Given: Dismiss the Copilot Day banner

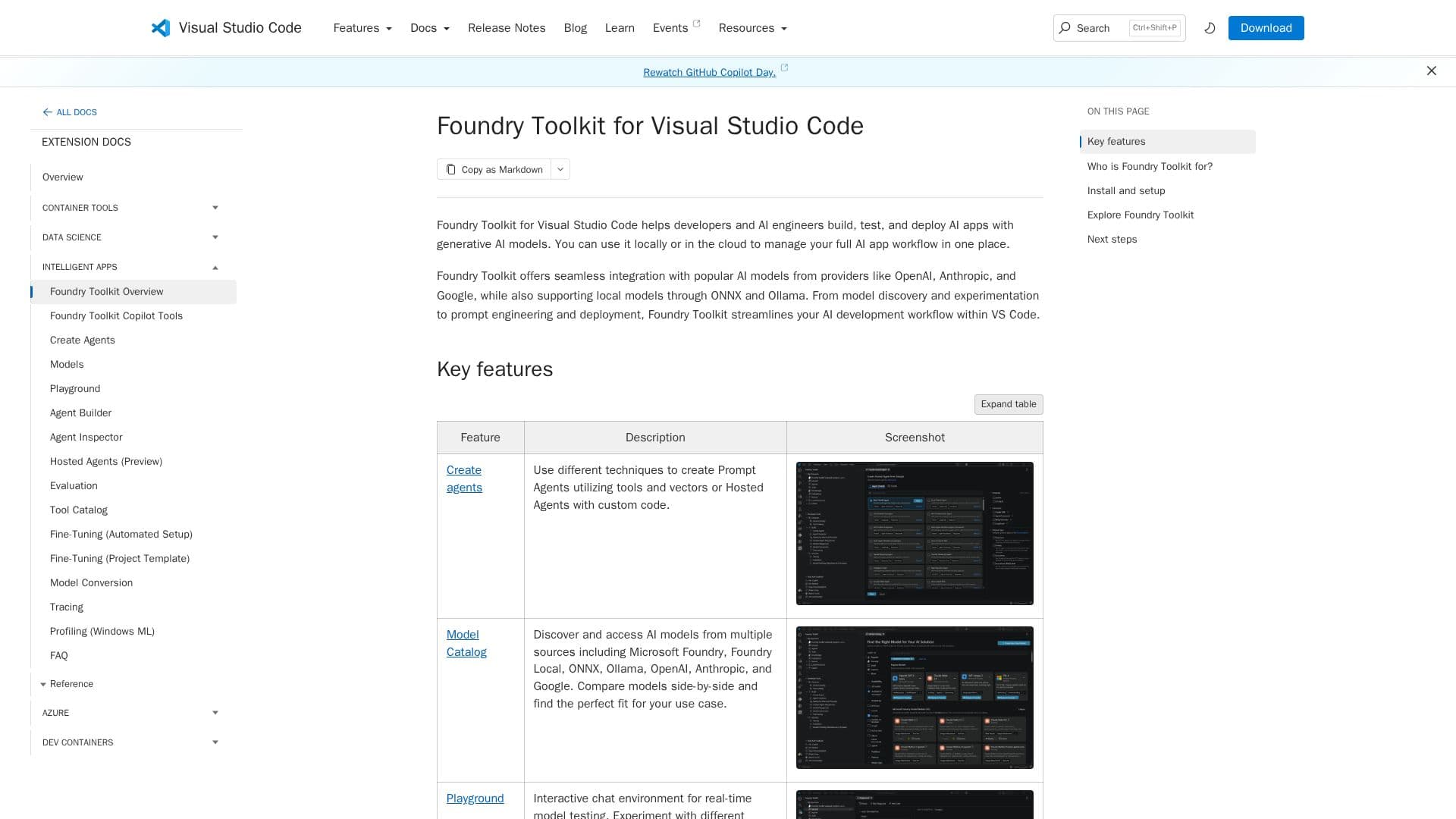Looking at the screenshot, I should click(1431, 71).
